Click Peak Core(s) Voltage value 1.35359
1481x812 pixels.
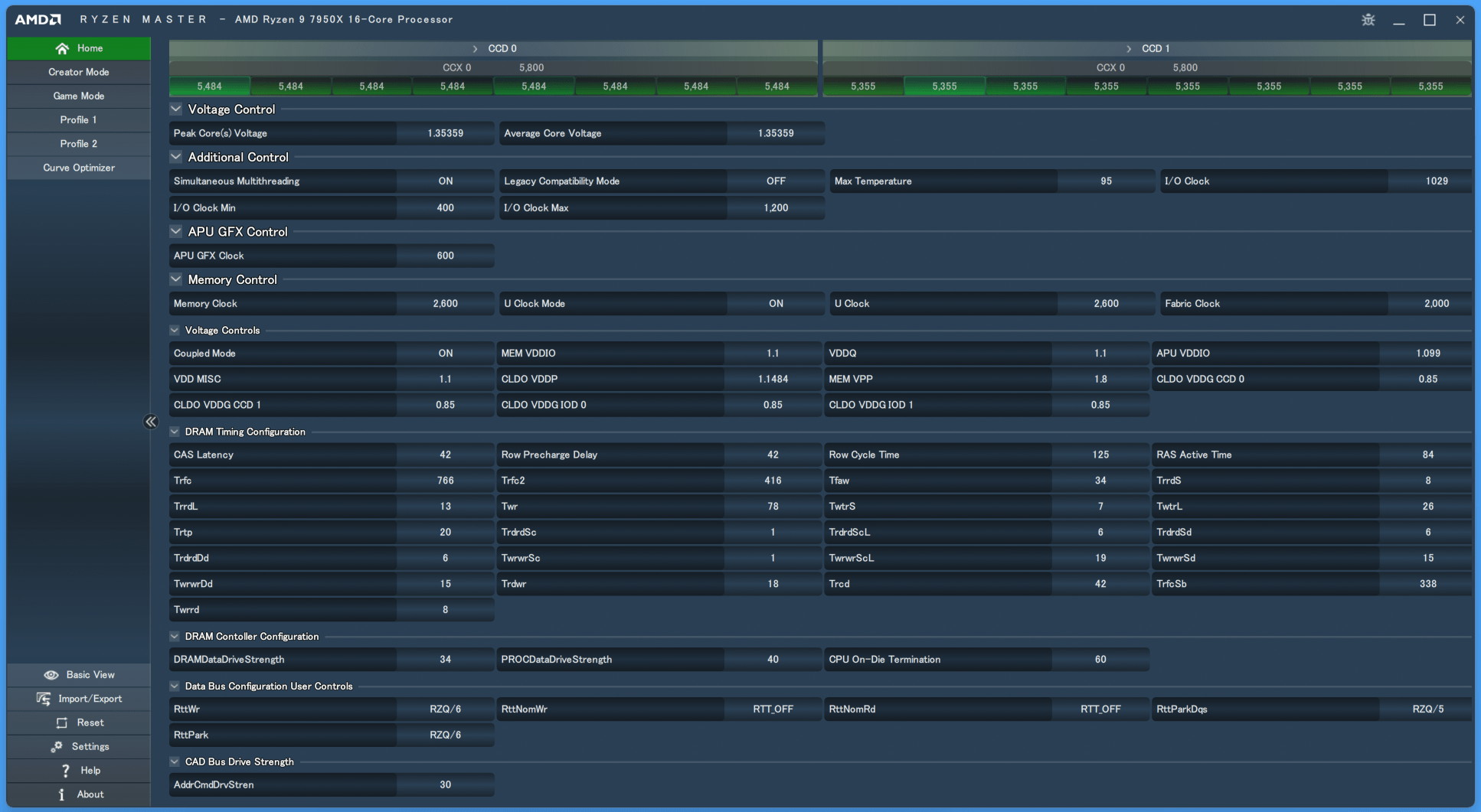[446, 133]
